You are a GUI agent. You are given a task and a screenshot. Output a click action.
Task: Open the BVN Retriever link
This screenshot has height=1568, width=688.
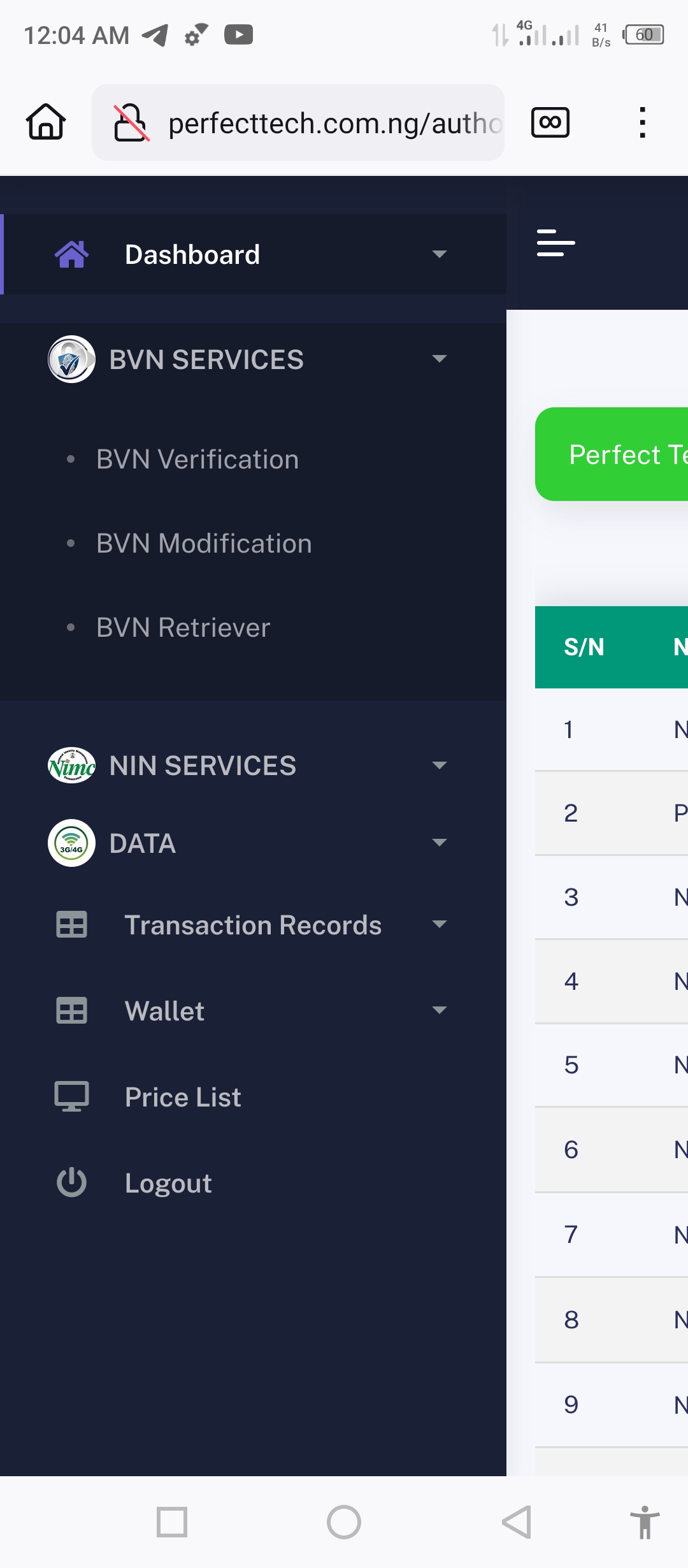(183, 628)
